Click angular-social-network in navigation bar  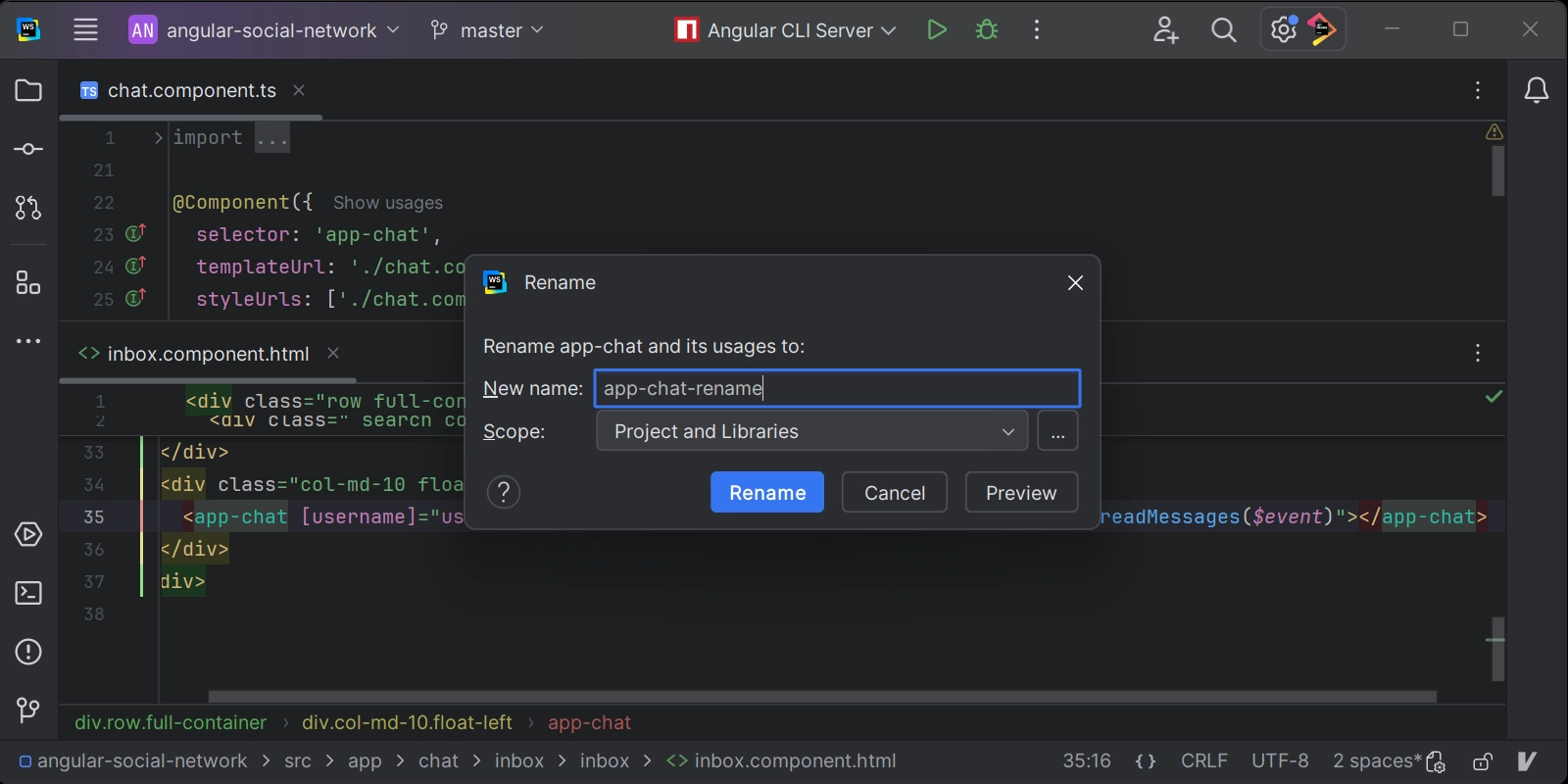(x=134, y=761)
